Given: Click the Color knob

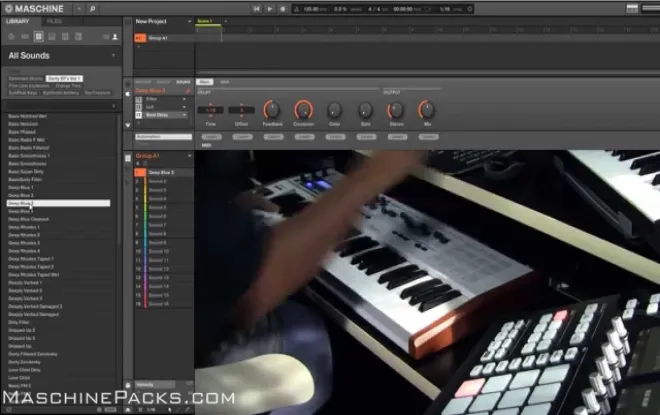Looking at the screenshot, I should 334,110.
